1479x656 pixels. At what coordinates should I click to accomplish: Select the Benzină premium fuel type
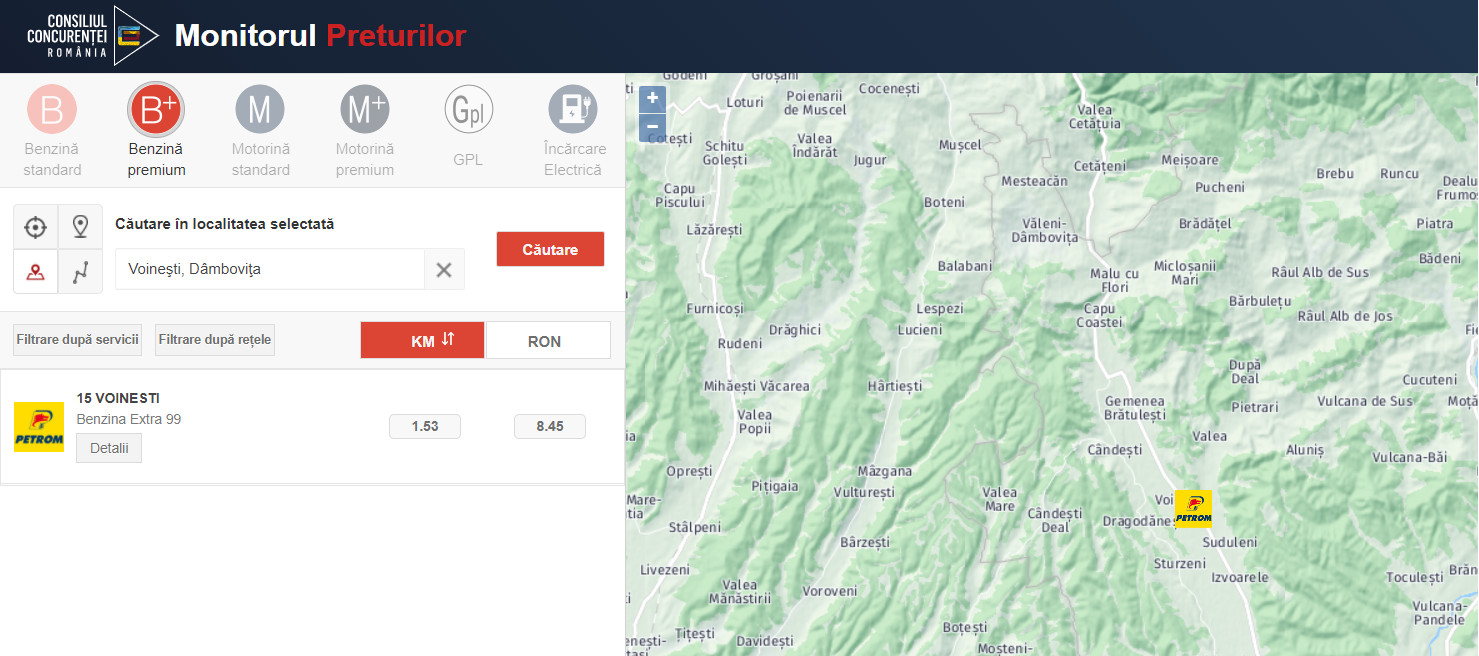pos(156,110)
